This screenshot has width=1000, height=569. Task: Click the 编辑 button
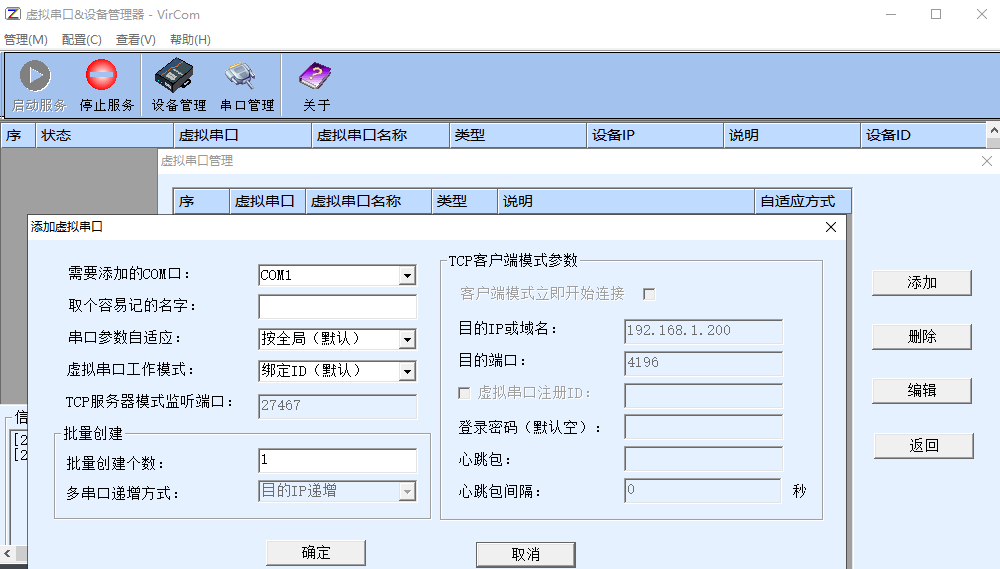pyautogui.click(x=922, y=390)
